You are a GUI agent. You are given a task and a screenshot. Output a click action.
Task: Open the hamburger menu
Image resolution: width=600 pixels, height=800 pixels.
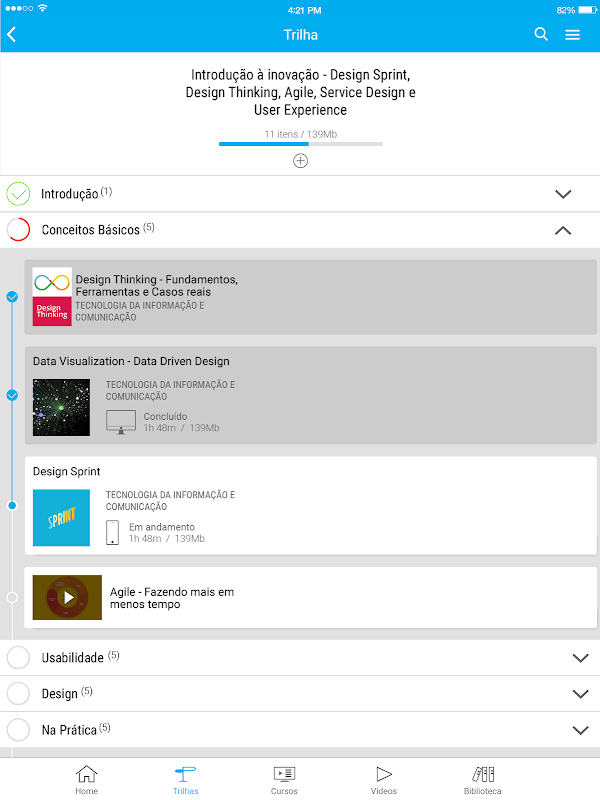573,35
